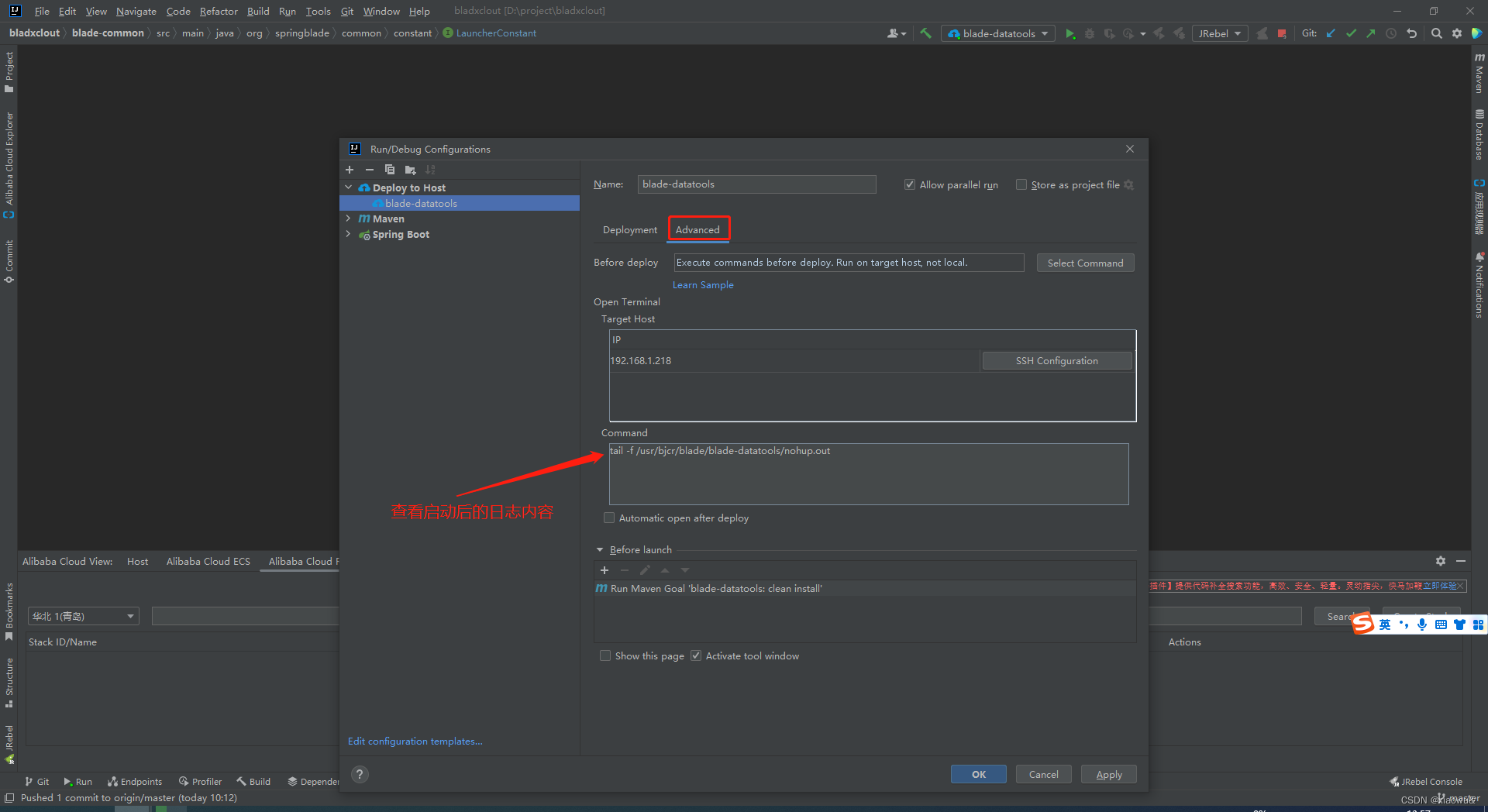Open the Maven tool window on the right sidebar

click(x=1479, y=72)
